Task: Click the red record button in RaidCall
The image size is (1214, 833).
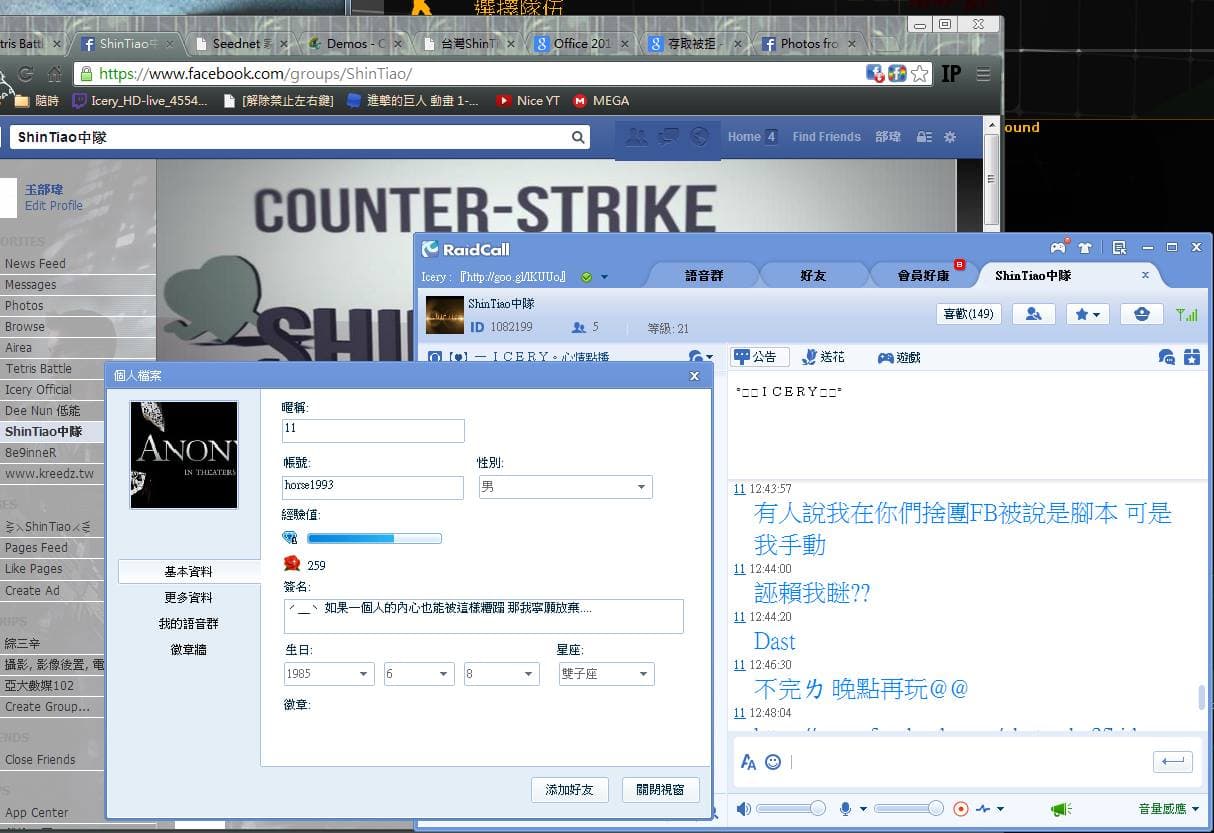Action: pyautogui.click(x=961, y=808)
